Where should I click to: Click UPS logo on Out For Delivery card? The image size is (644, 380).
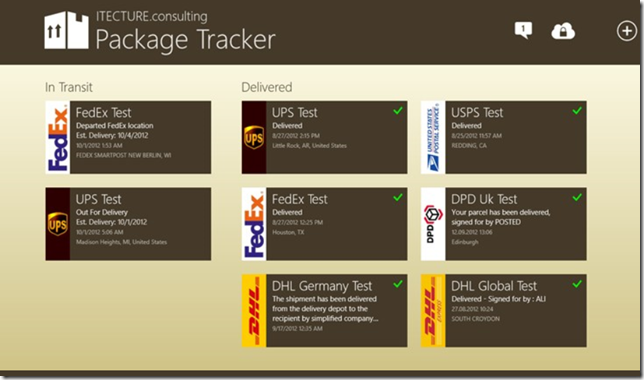tap(58, 224)
